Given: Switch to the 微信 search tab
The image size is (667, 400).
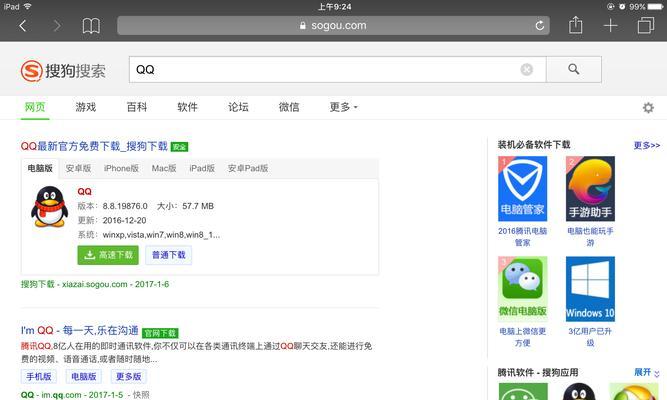Looking at the screenshot, I should (x=289, y=107).
